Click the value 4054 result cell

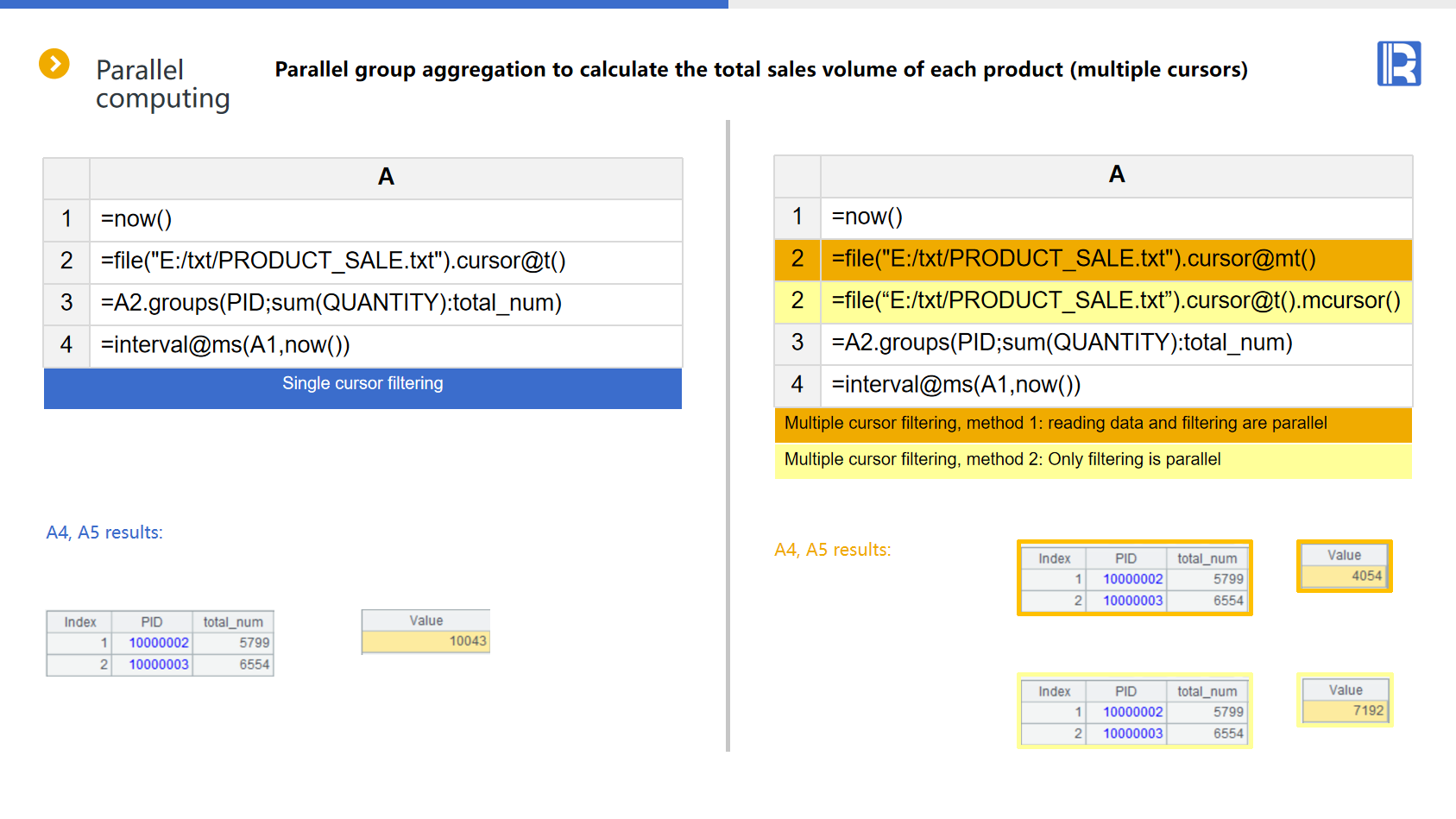point(1345,576)
